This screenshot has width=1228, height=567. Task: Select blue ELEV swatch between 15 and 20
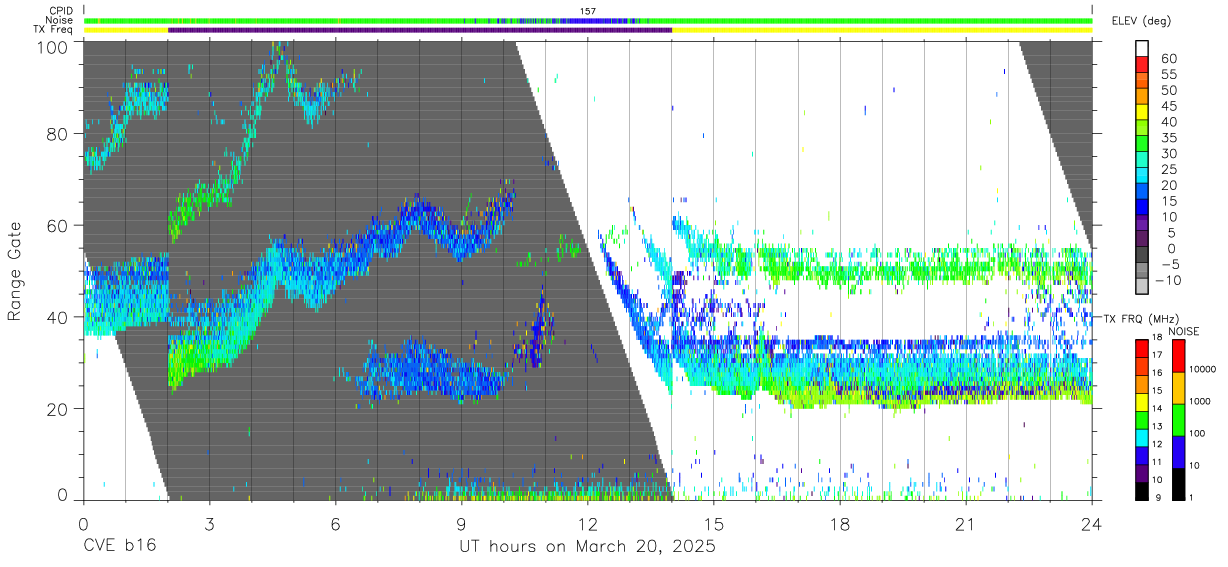1142,192
